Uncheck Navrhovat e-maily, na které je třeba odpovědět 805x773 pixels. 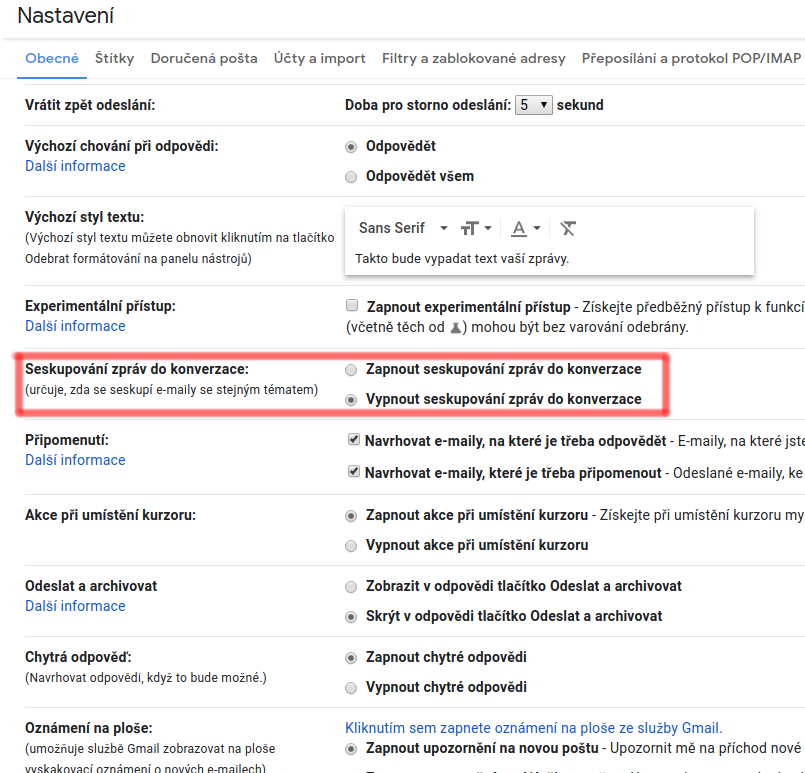pyautogui.click(x=353, y=439)
